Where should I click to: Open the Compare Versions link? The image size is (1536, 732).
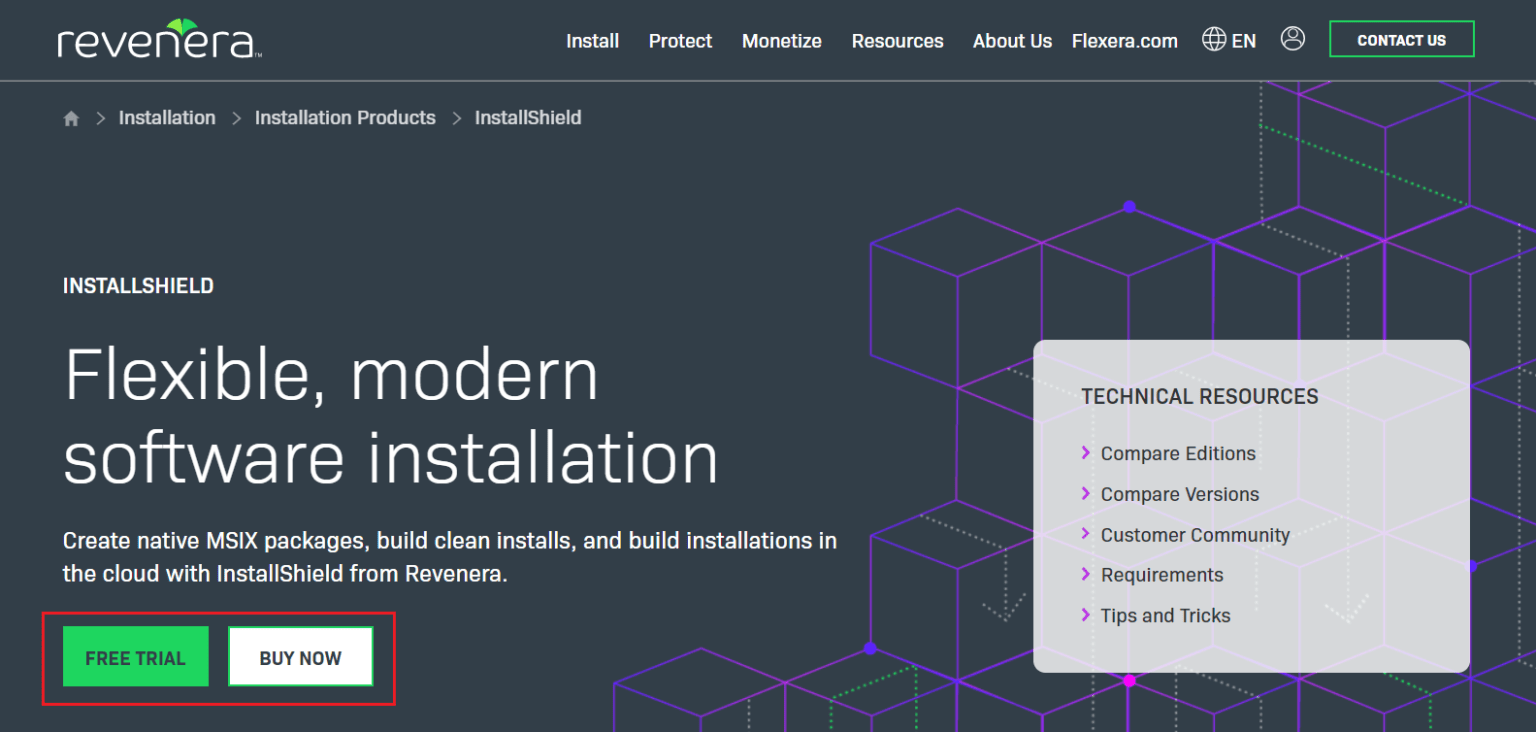pos(1179,494)
